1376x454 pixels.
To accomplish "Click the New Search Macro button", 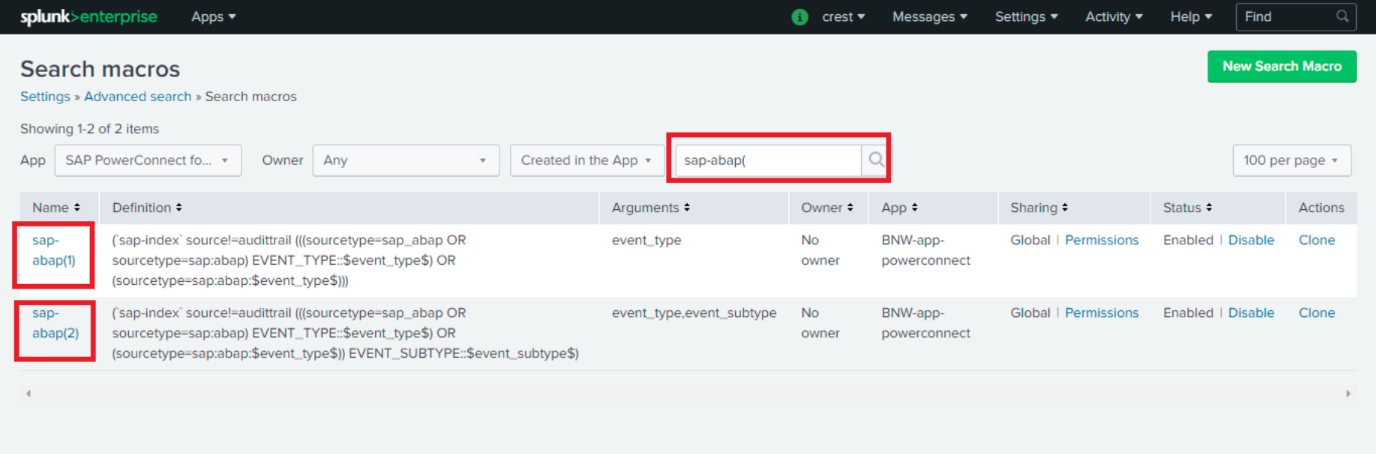I will (1282, 66).
